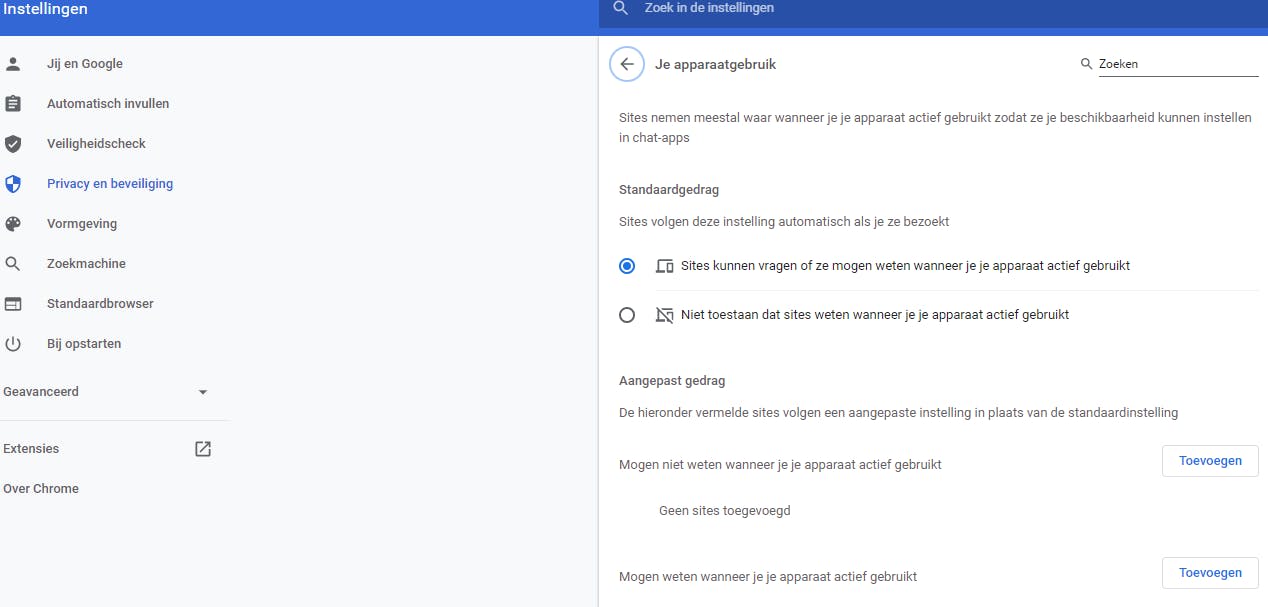Select radio: Niet toestaan dat sites weten
Viewport: 1268px width, 607px height.
click(x=627, y=315)
